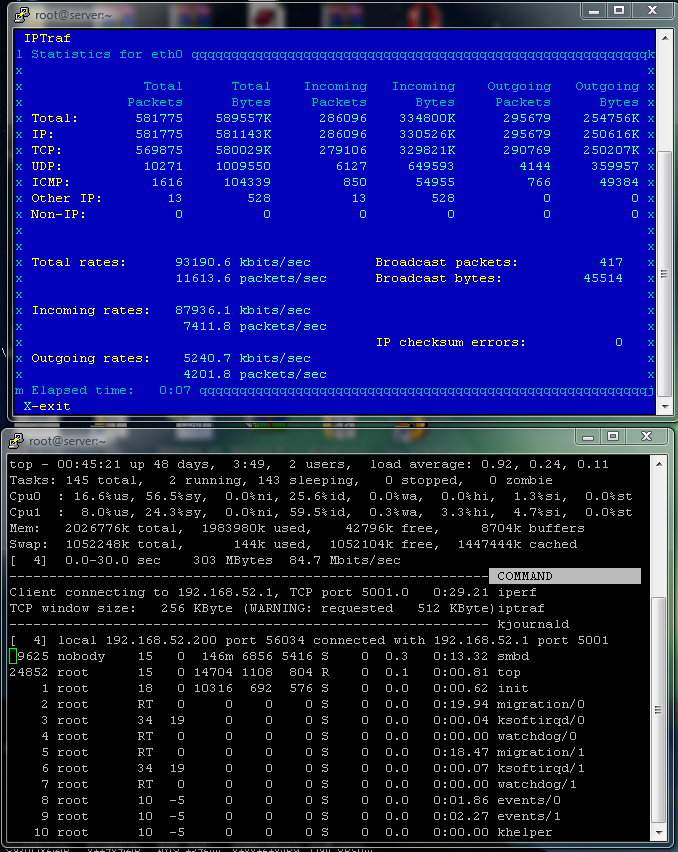Click iperf result 84.7 Mbits/sec
The width and height of the screenshot is (678, 852).
pyautogui.click(x=345, y=560)
